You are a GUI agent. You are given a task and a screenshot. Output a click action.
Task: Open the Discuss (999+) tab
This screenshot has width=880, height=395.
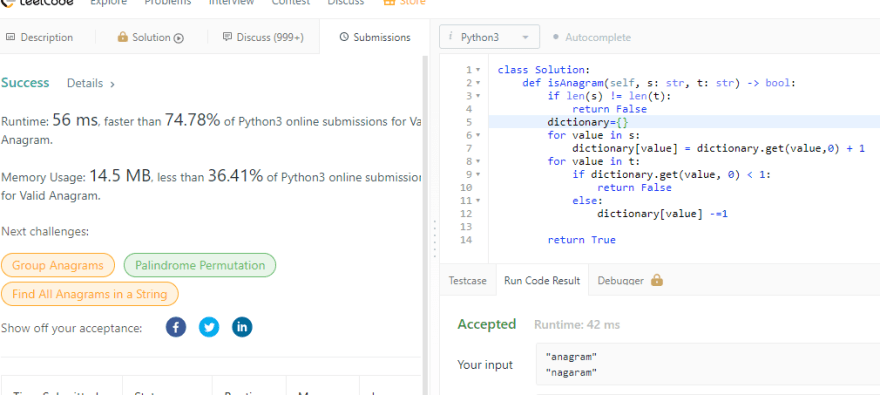(263, 37)
